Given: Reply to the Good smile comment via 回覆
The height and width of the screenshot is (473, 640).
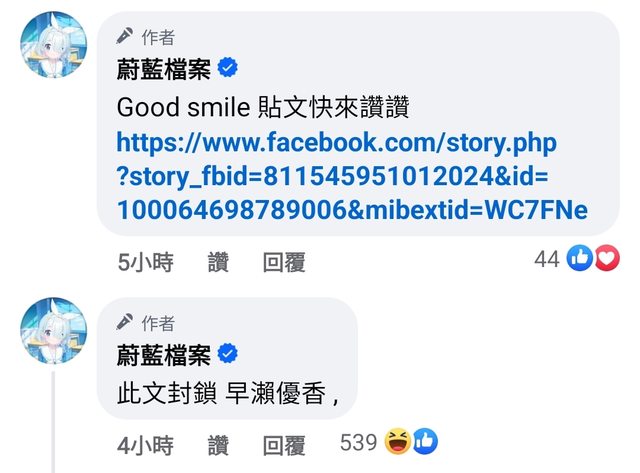Looking at the screenshot, I should 284,262.
